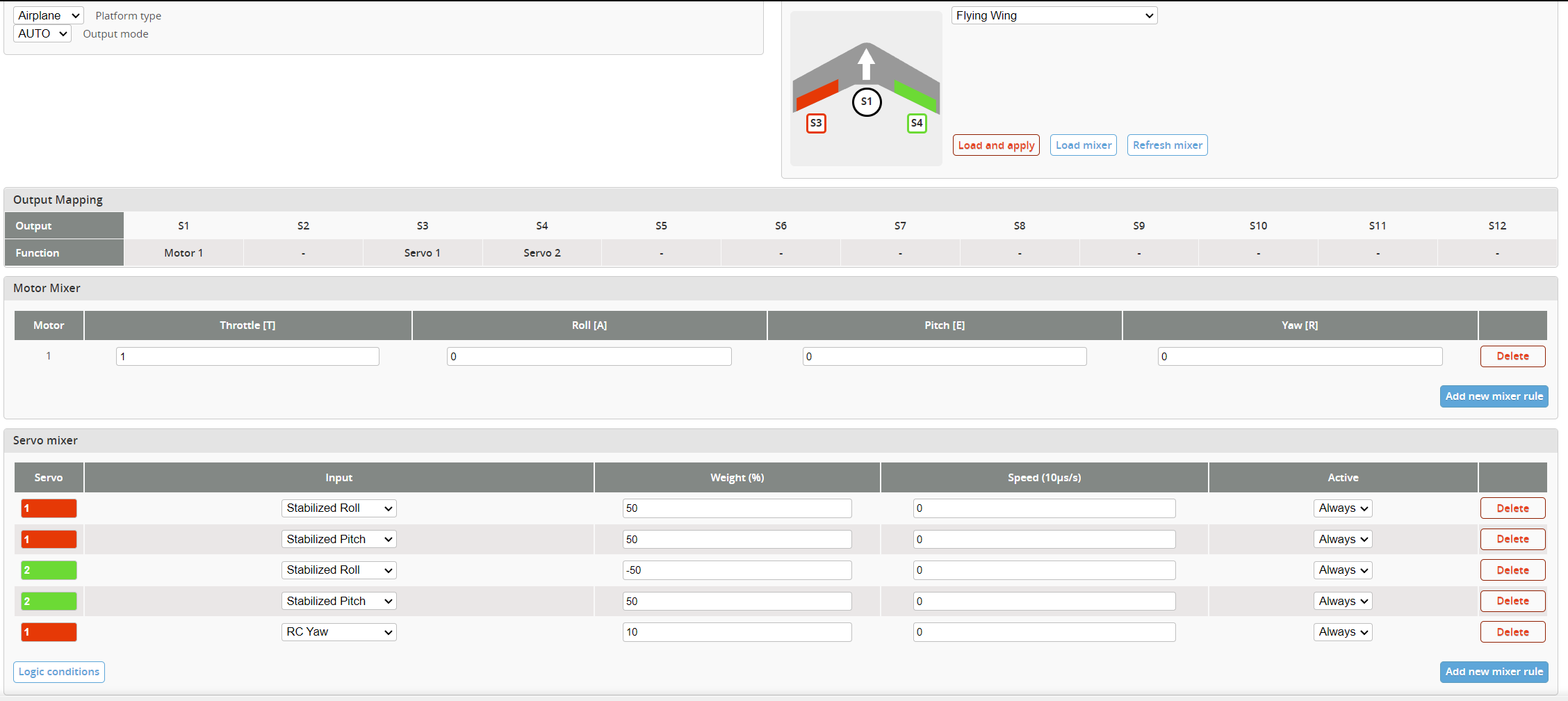Click the green servo 2 badge in Stabilized Pitch row
Image resolution: width=1568 pixels, height=701 pixels.
click(x=49, y=600)
